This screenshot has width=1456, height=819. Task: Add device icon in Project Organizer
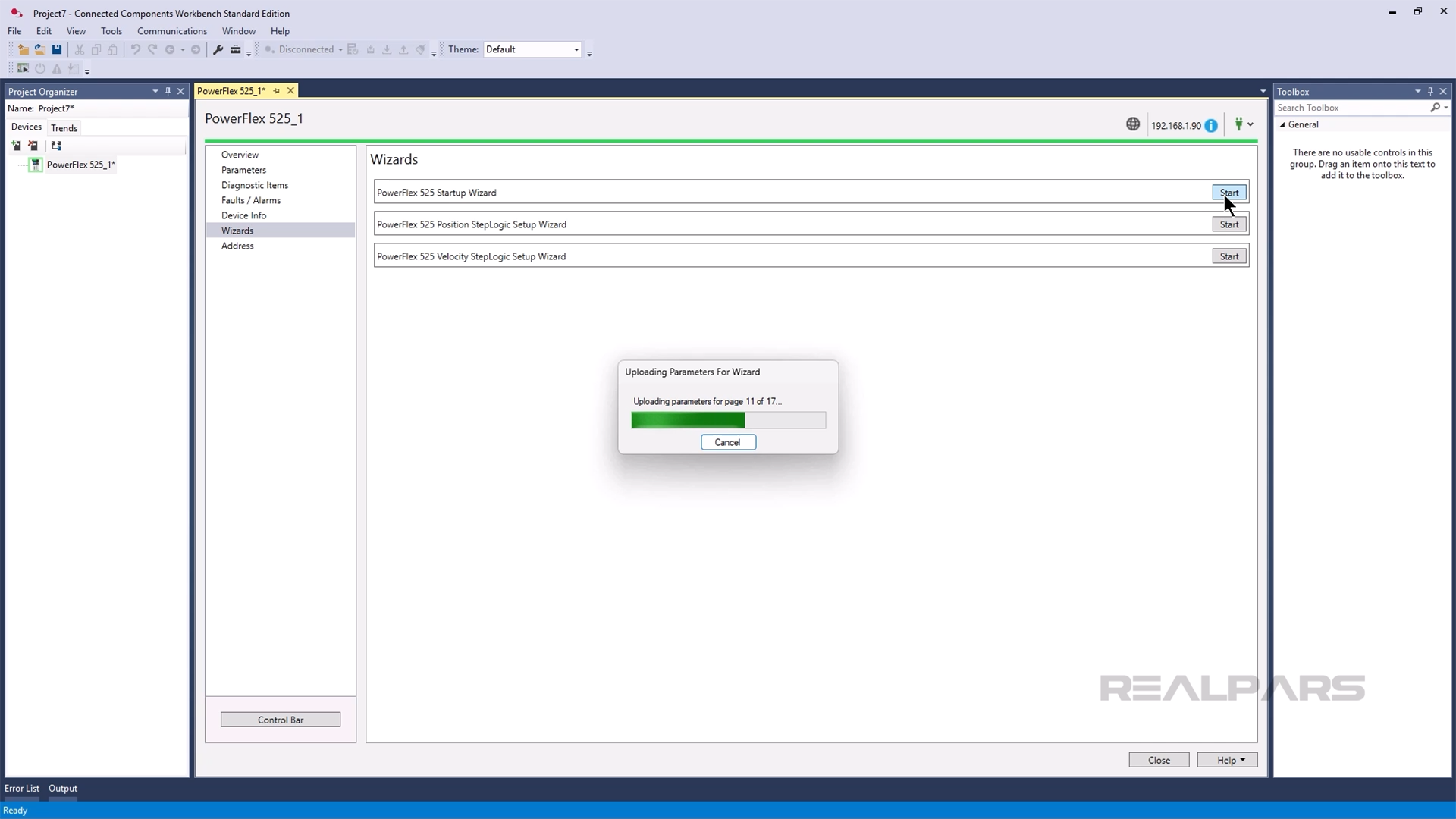pos(16,146)
